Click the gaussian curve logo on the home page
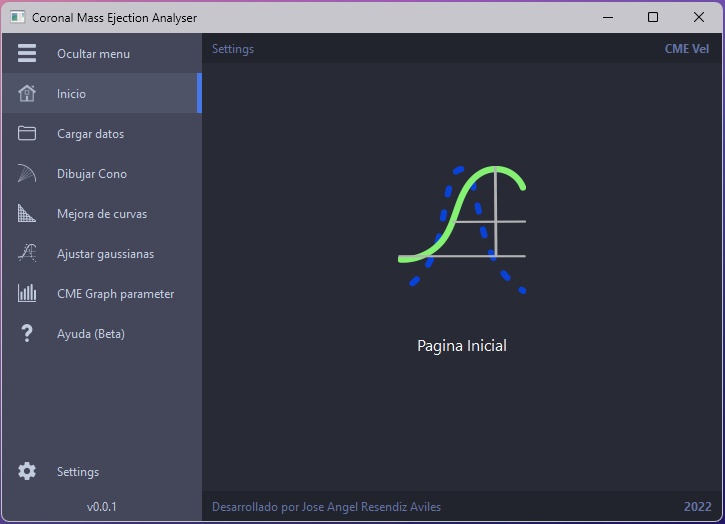The image size is (725, 524). pyautogui.click(x=462, y=230)
